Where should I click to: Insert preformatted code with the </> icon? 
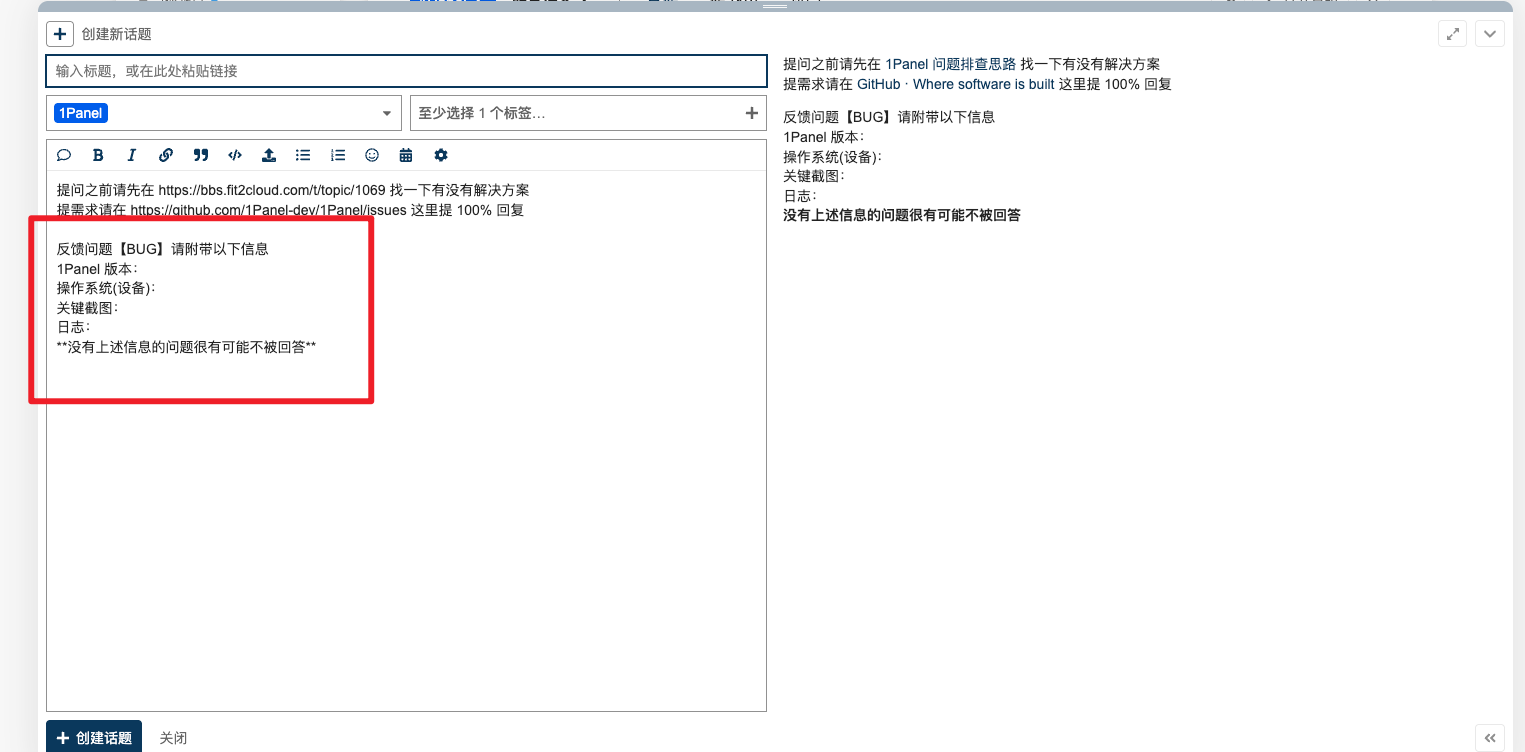[x=235, y=155]
